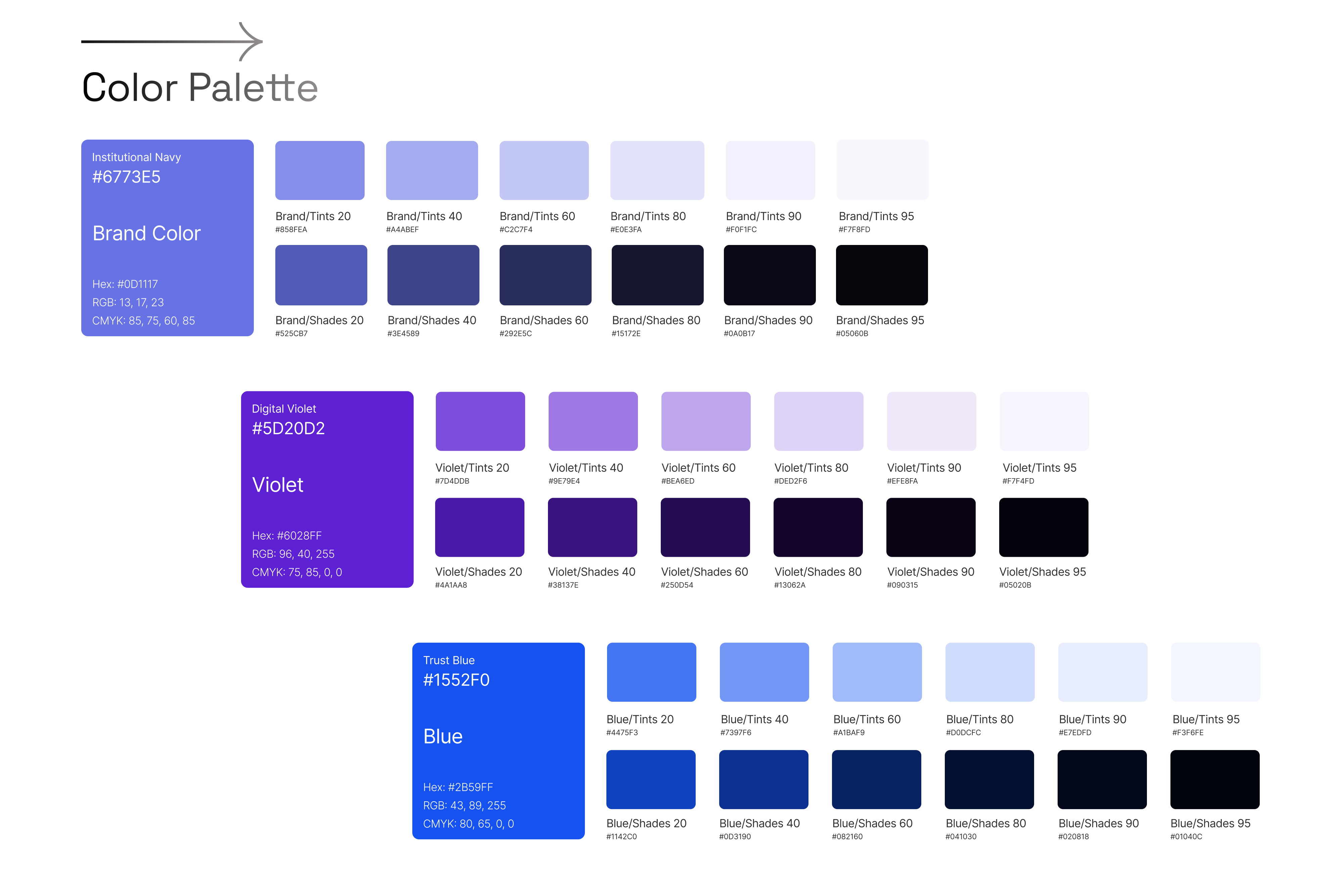The image size is (1343, 896).
Task: Click the Blue/Shades 95 swatch
Action: pyautogui.click(x=1215, y=780)
